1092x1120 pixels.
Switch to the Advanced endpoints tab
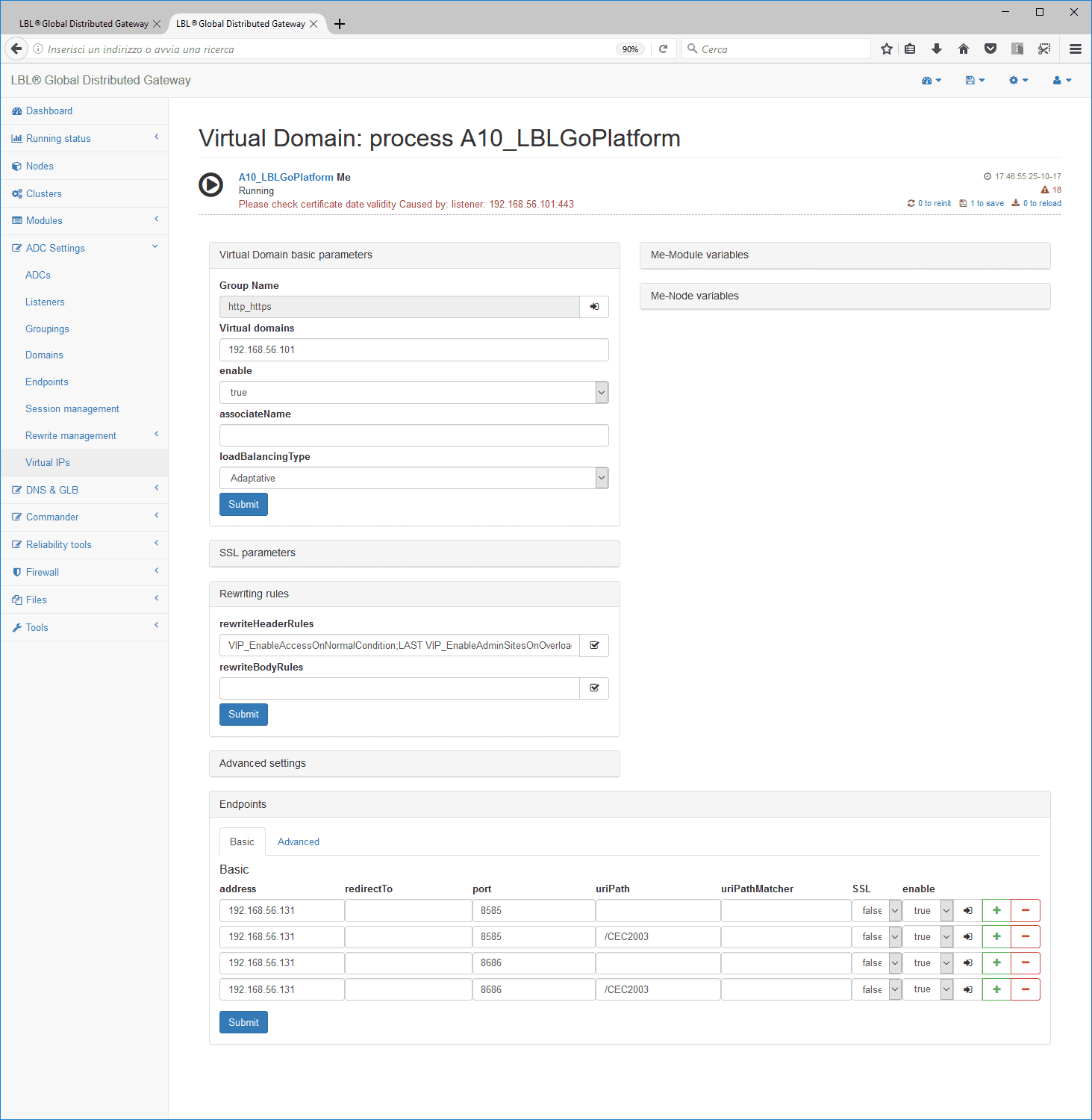tap(298, 841)
